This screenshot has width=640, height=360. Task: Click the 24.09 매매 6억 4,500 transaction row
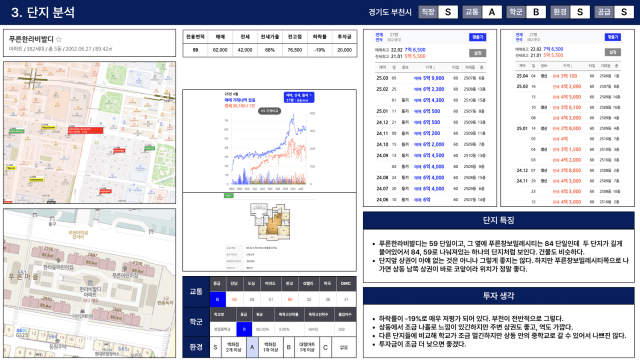430,156
